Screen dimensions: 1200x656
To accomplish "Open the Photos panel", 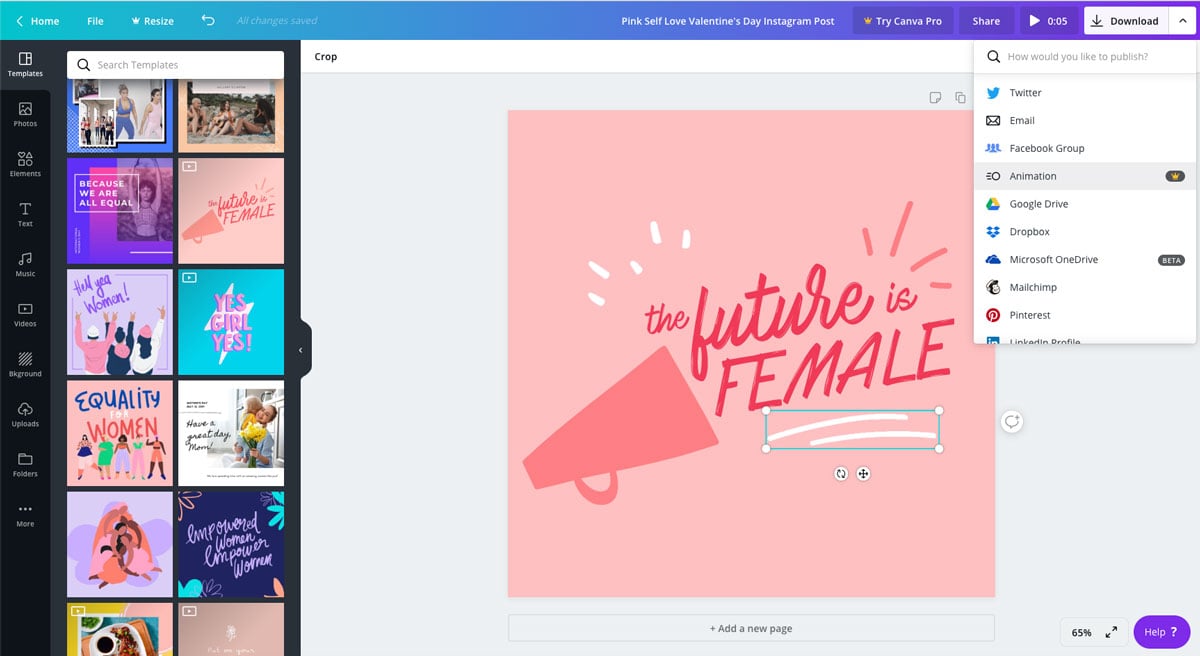I will click(x=25, y=114).
